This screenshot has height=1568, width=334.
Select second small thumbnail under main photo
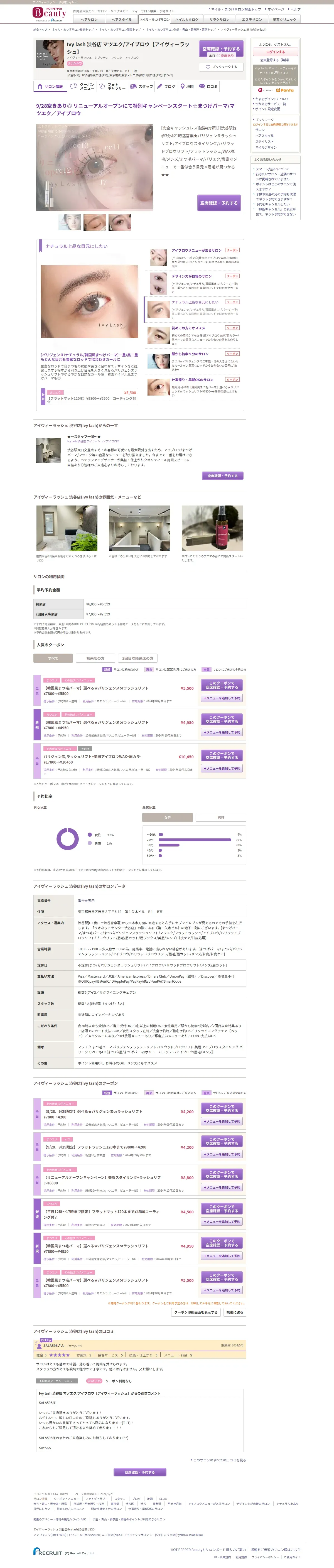pos(94,222)
